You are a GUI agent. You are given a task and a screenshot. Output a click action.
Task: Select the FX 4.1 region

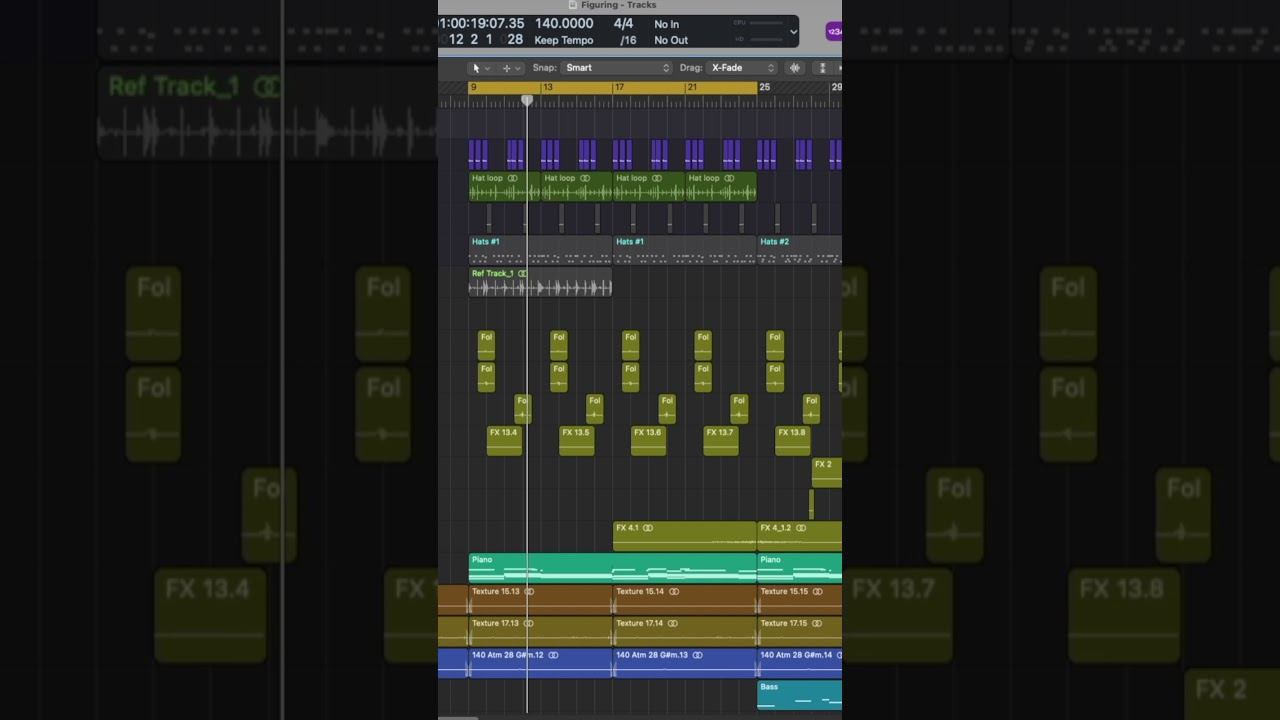685,536
